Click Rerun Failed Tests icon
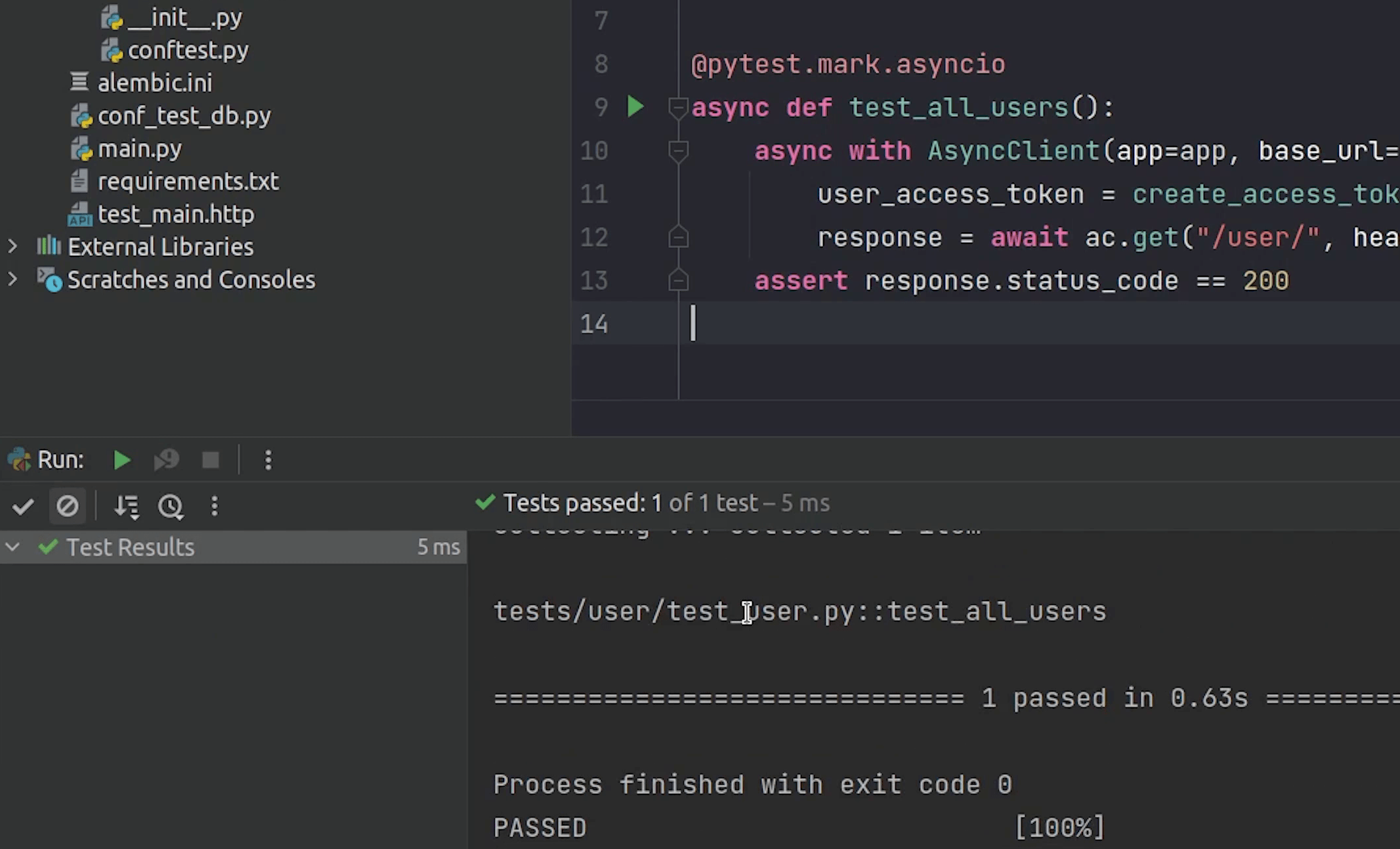This screenshot has height=849, width=1400. pos(166,461)
